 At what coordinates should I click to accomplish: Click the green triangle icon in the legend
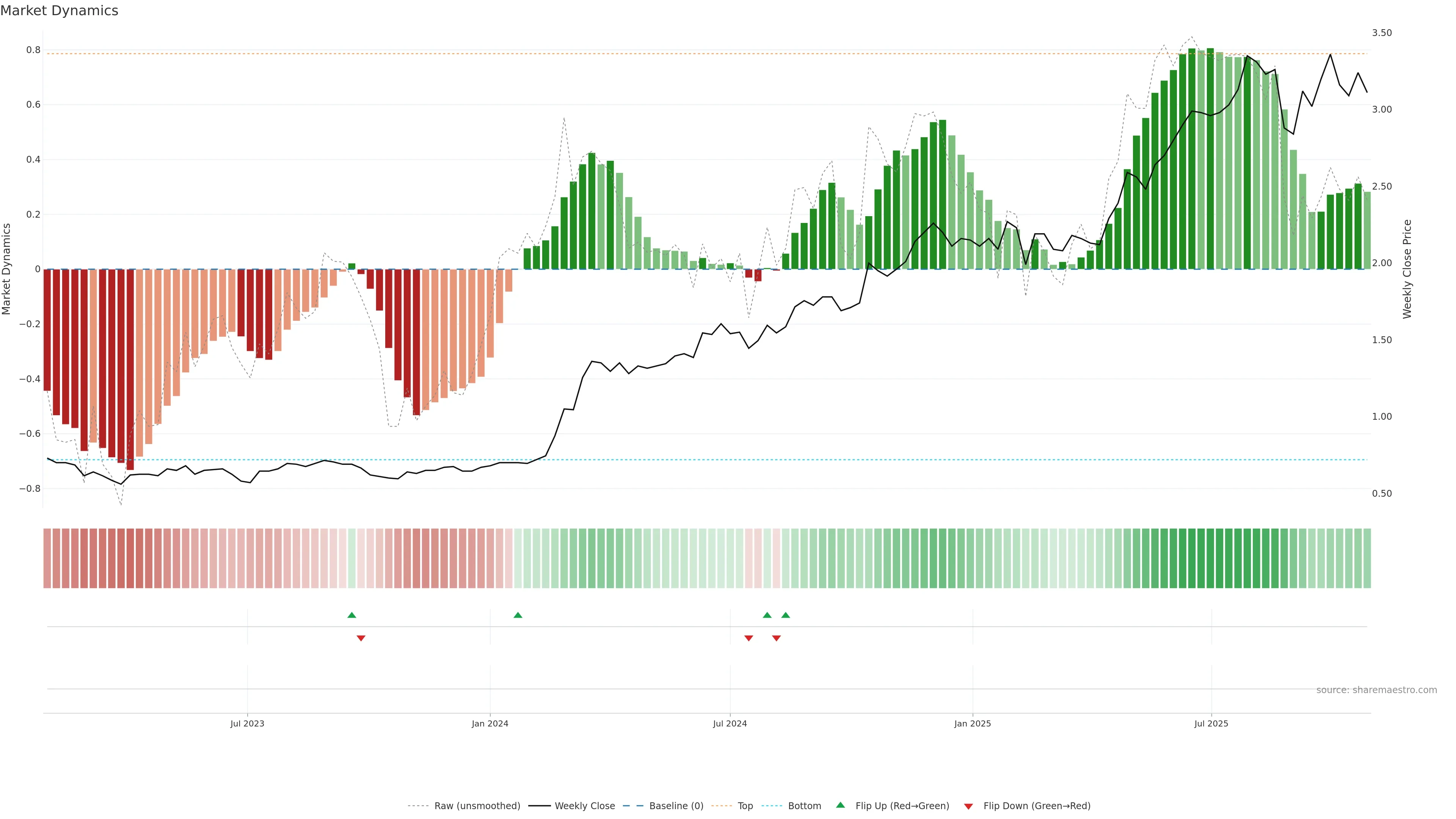coord(841,805)
